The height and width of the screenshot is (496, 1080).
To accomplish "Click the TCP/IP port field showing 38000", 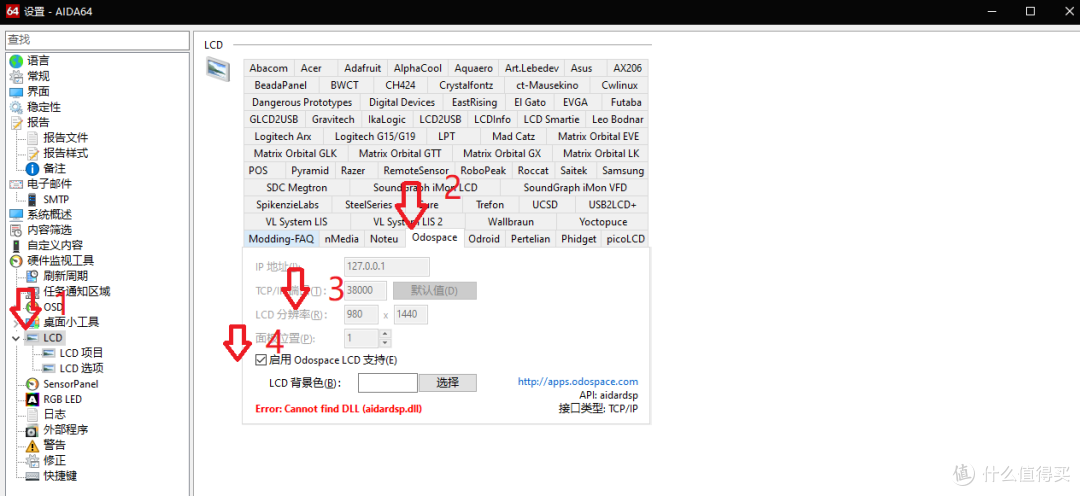I will pos(365,291).
